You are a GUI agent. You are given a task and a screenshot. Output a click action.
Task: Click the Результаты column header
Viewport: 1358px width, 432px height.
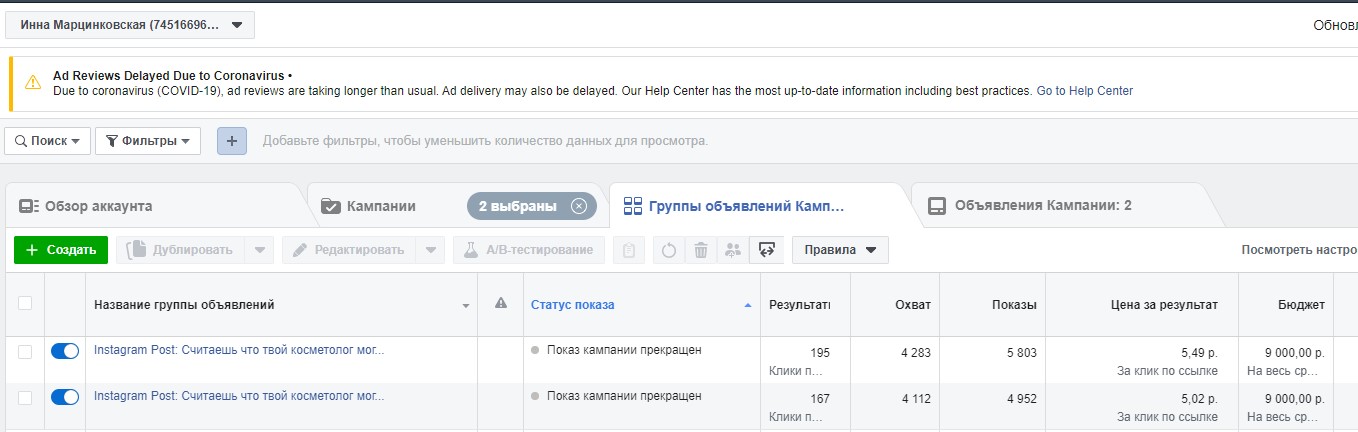coord(799,305)
